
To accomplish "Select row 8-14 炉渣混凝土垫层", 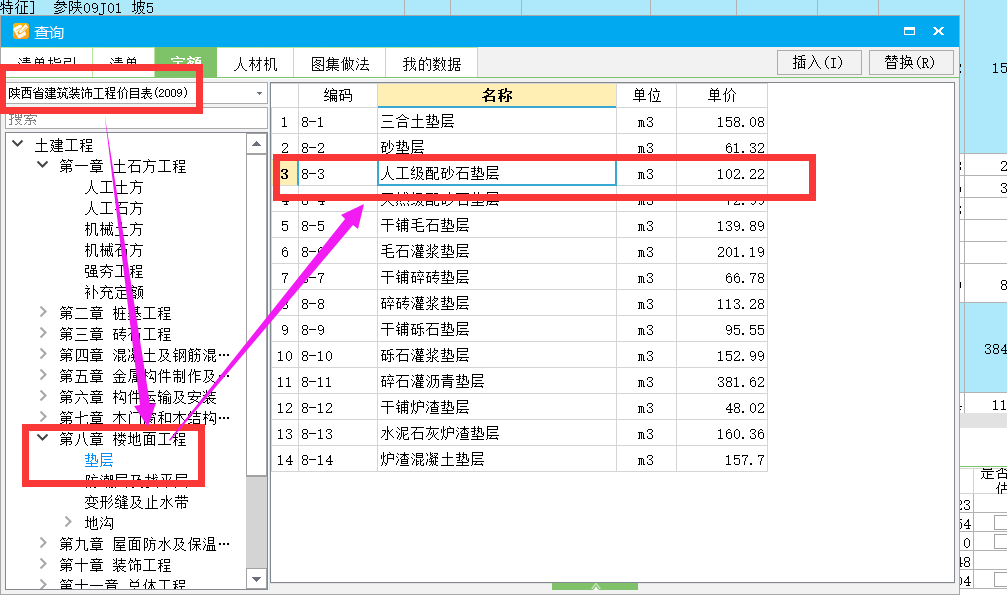I will pyautogui.click(x=520, y=460).
